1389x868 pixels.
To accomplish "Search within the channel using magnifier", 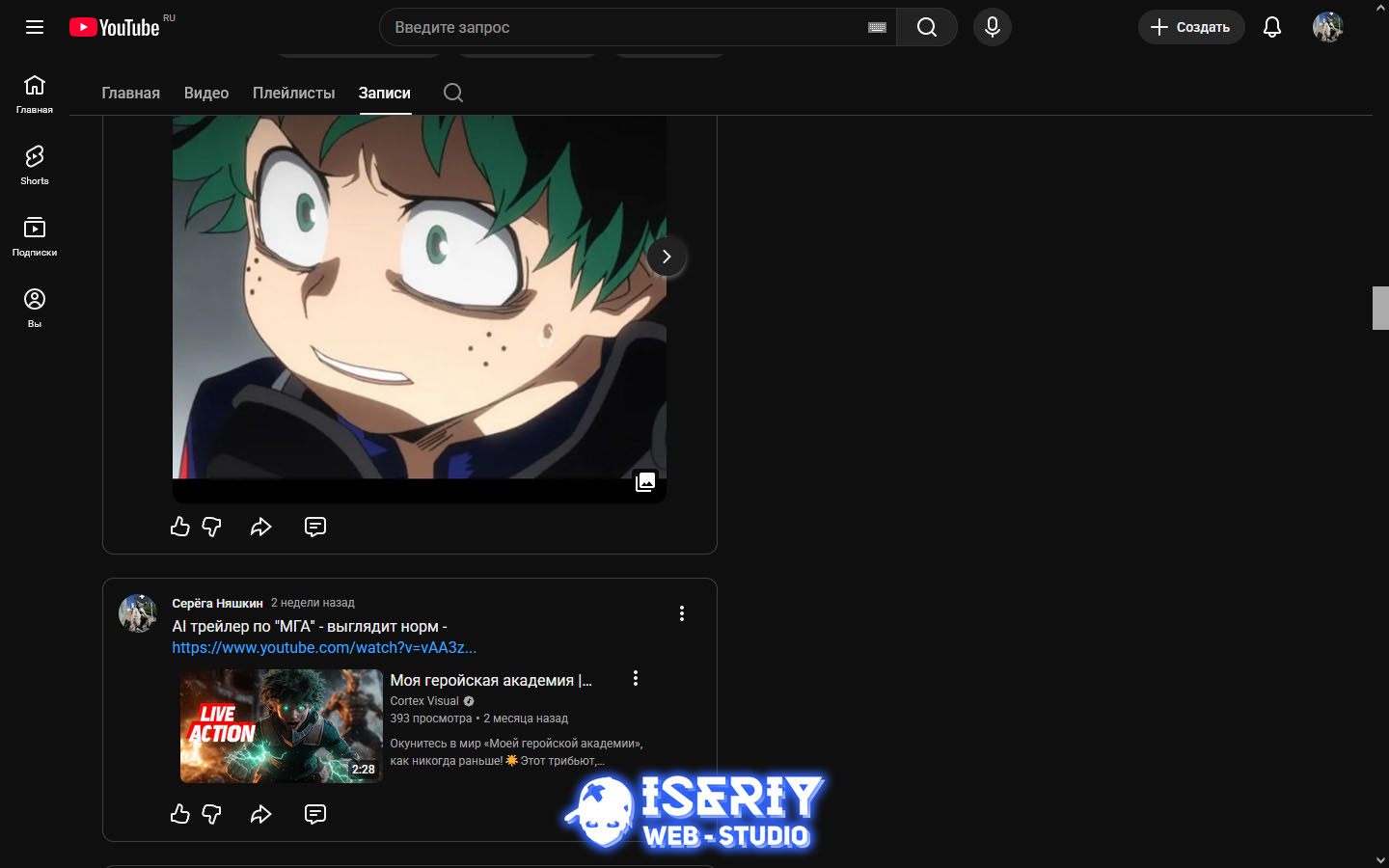I will point(453,93).
